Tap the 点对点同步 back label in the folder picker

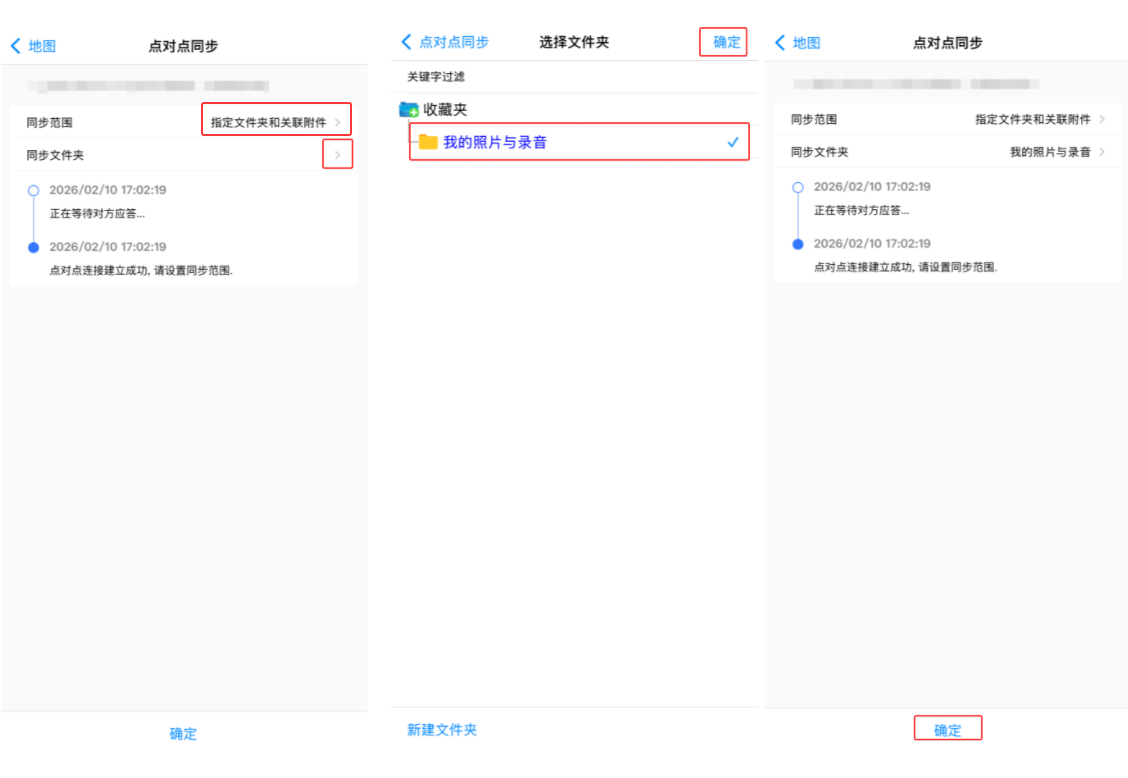click(x=454, y=42)
